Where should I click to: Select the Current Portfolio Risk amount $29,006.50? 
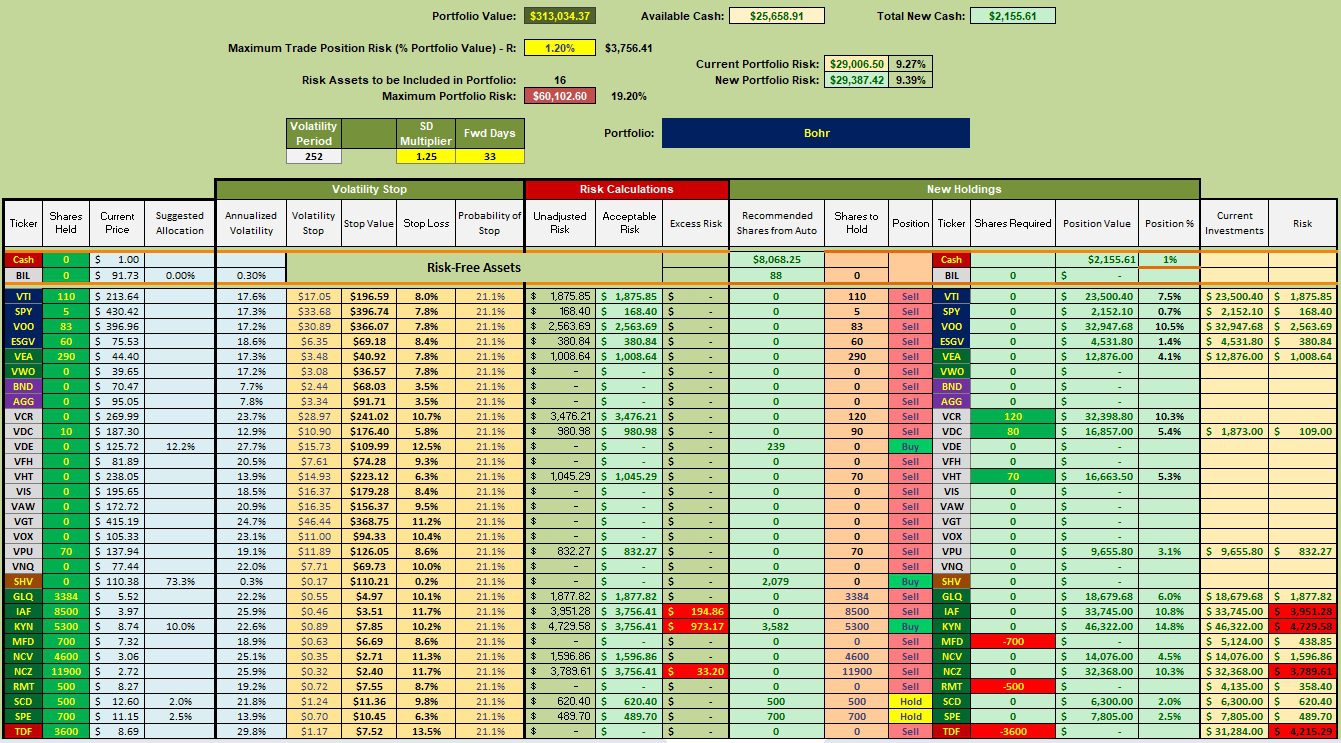coord(856,64)
